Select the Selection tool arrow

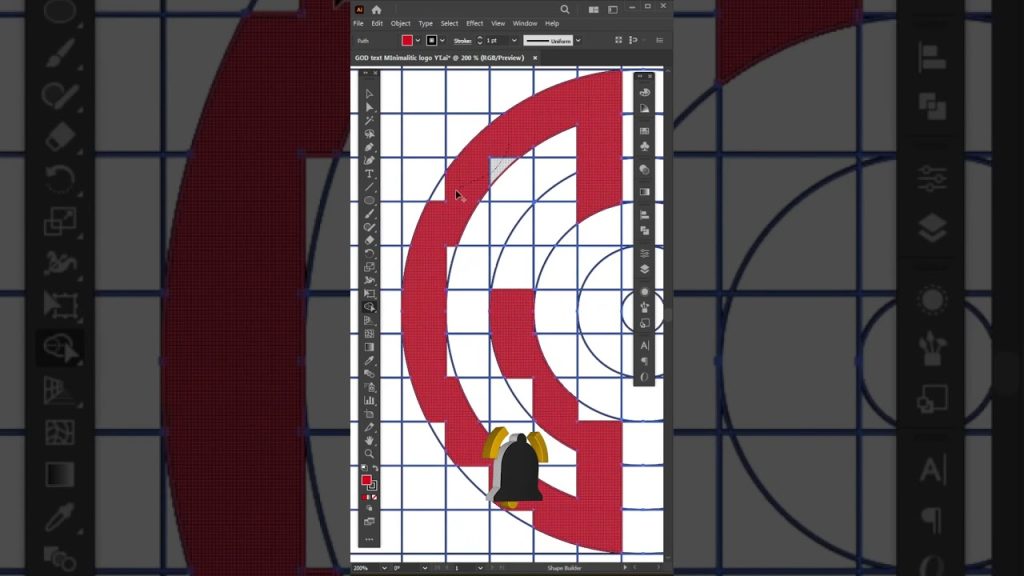(369, 93)
